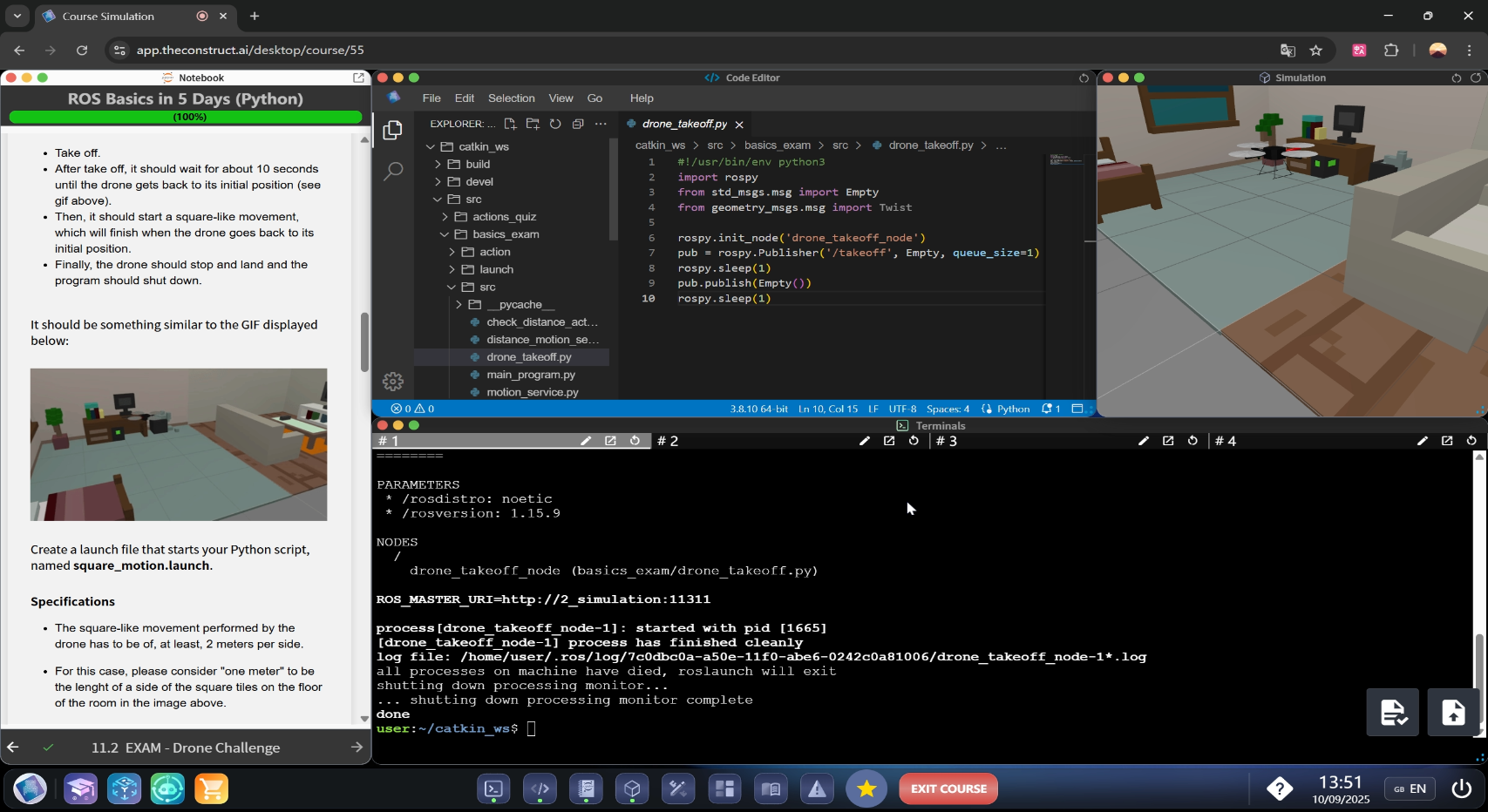Open the shopping cart icon in bottom dock
This screenshot has width=1488, height=812.
point(211,789)
